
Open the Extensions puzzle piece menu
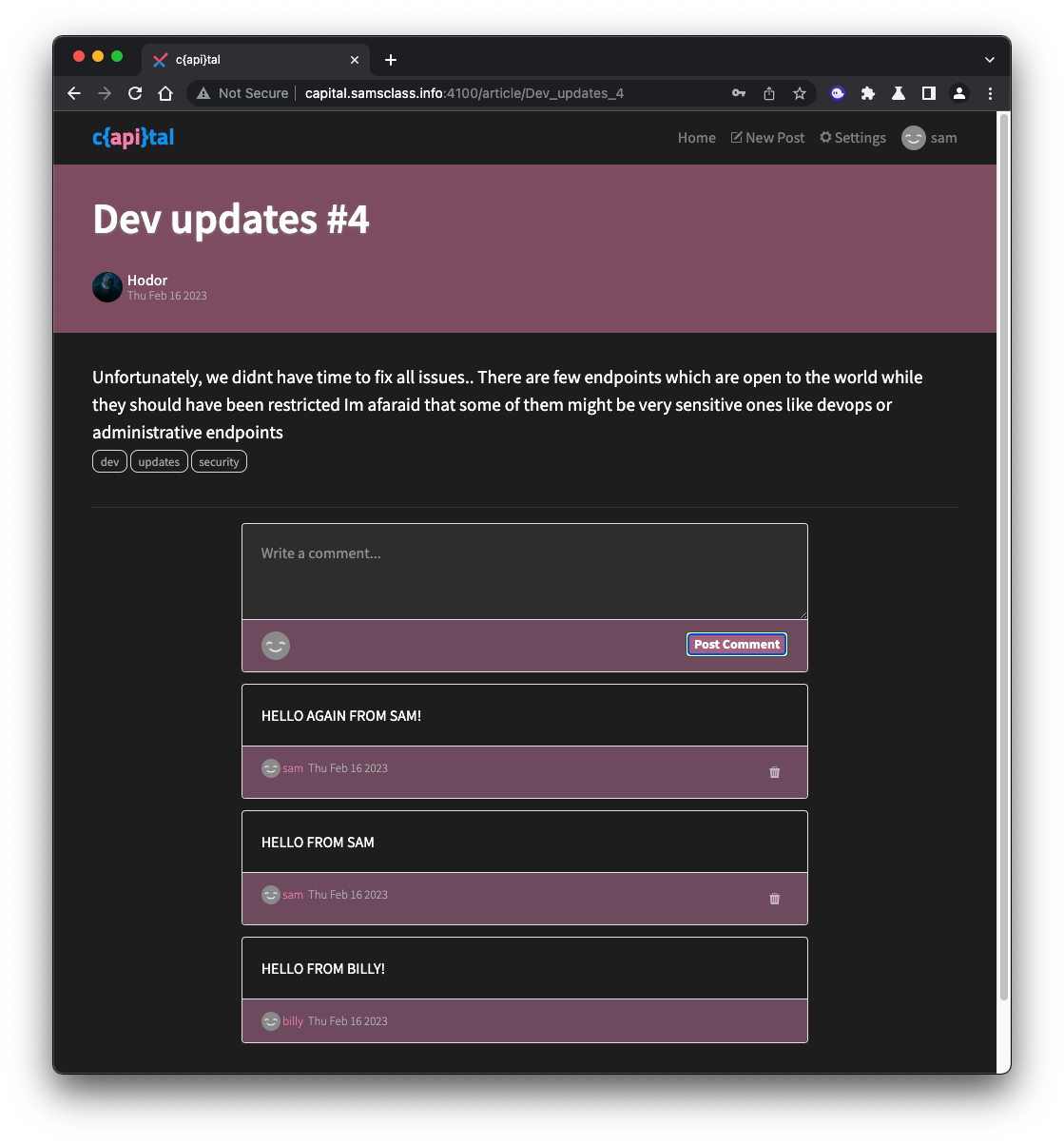coord(868,93)
